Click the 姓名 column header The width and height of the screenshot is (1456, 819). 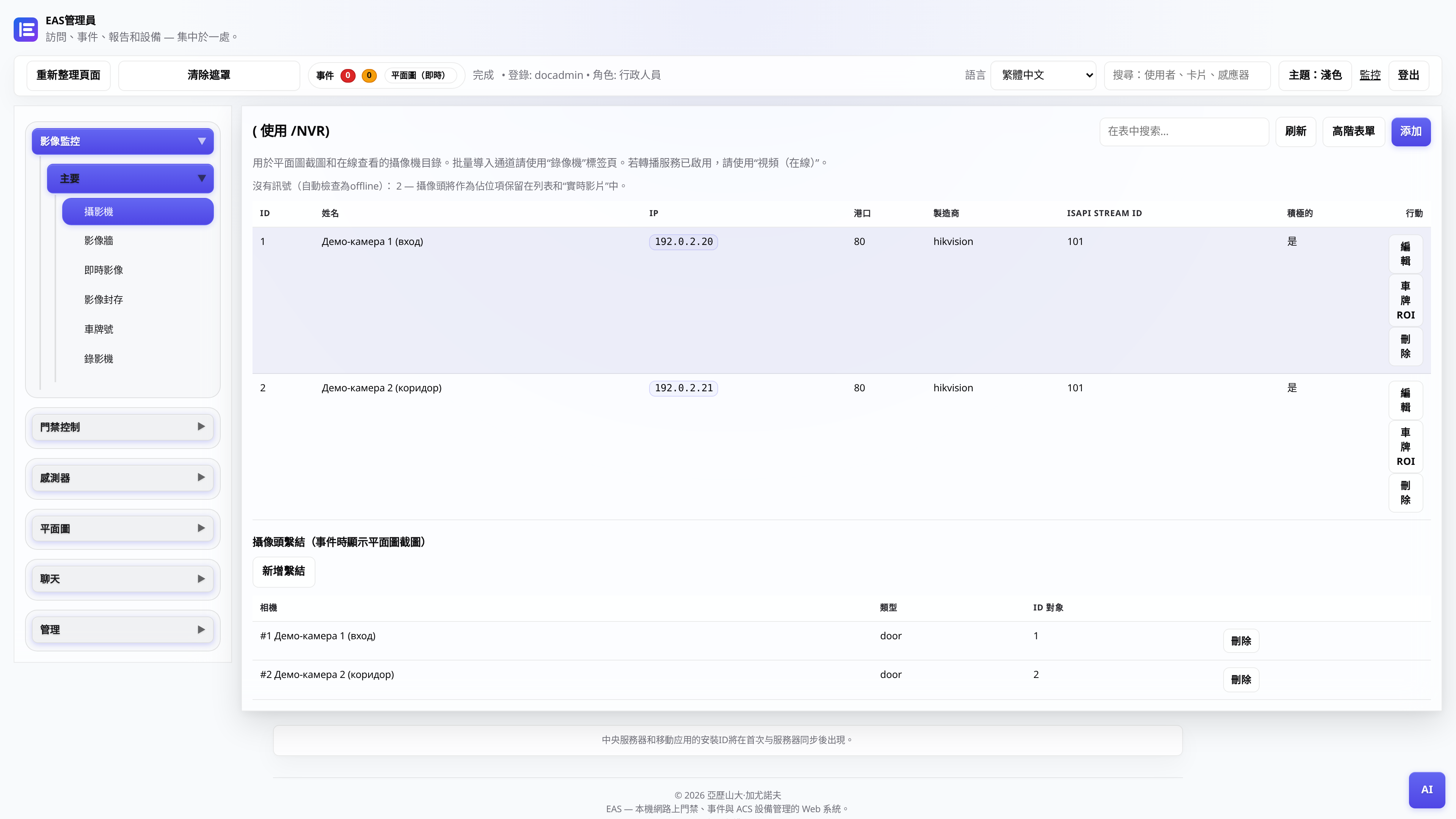tap(330, 213)
